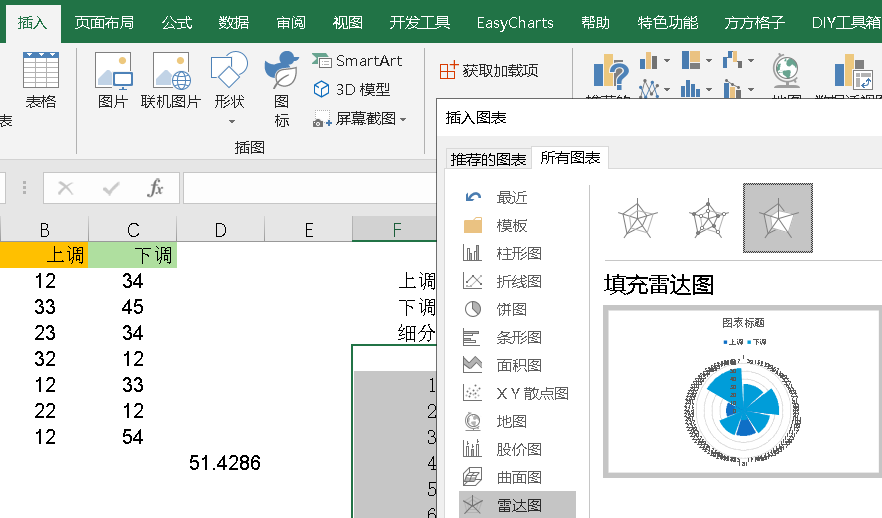Select the column E header

308,230
